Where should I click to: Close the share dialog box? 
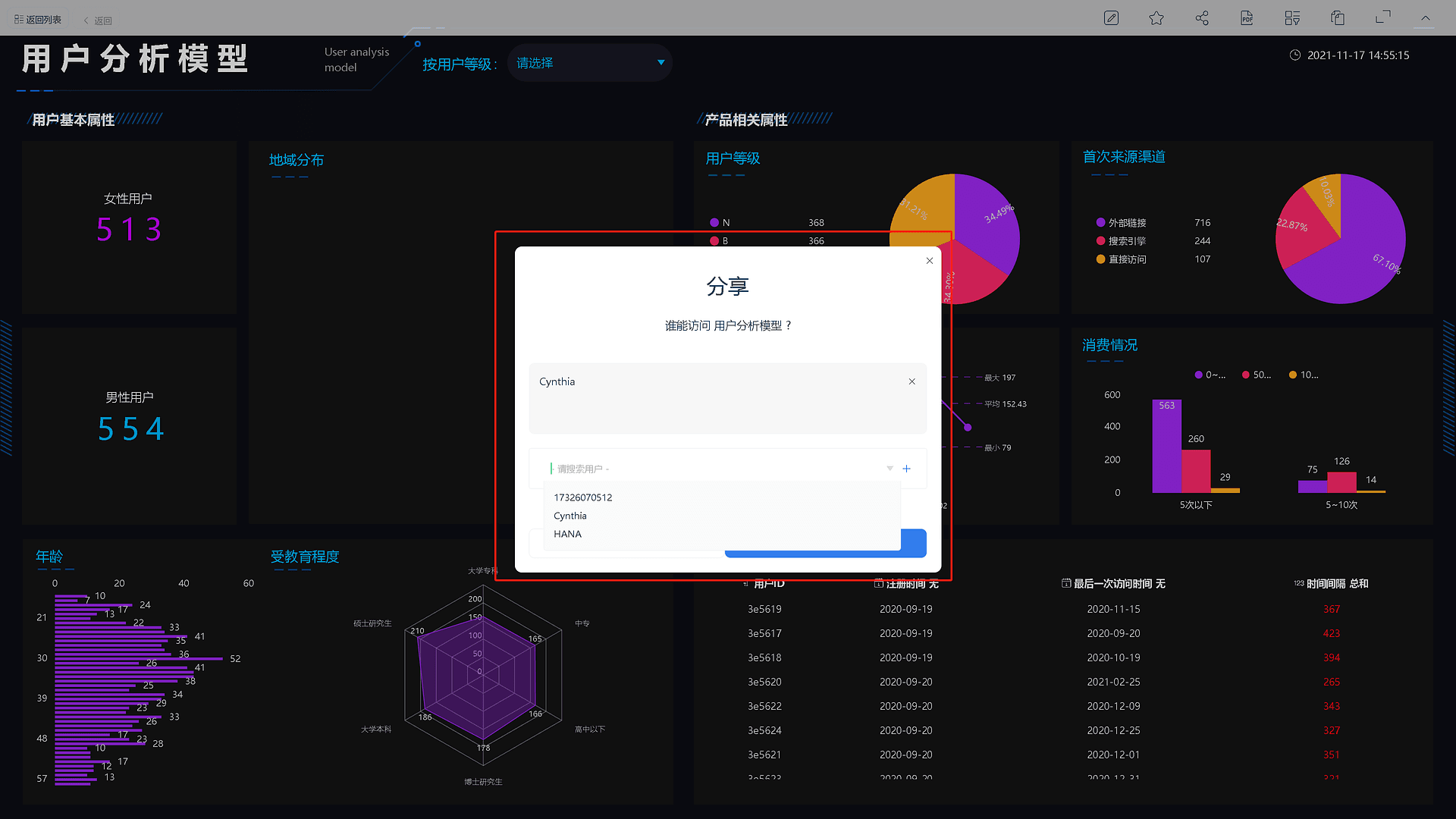point(928,261)
